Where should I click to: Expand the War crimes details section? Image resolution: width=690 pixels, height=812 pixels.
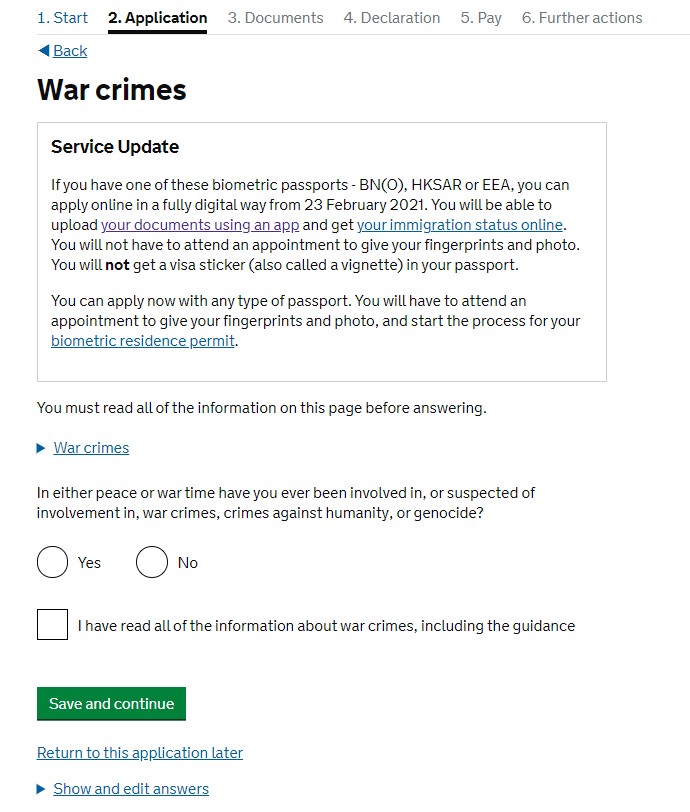point(91,448)
